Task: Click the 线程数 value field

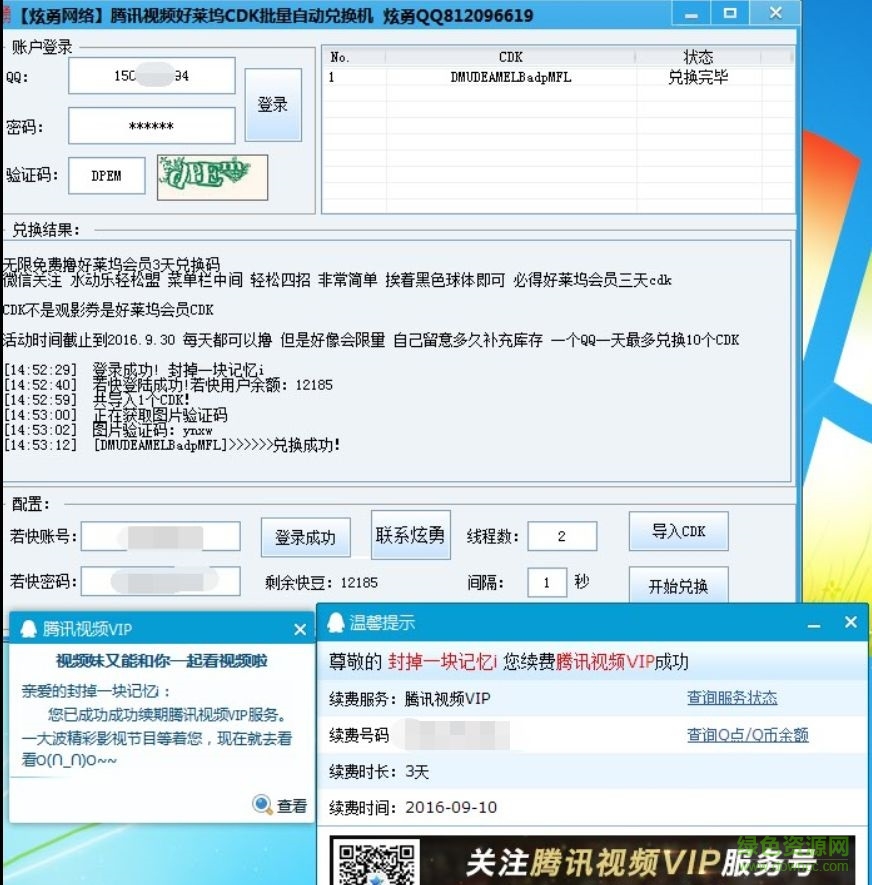Action: coord(562,536)
